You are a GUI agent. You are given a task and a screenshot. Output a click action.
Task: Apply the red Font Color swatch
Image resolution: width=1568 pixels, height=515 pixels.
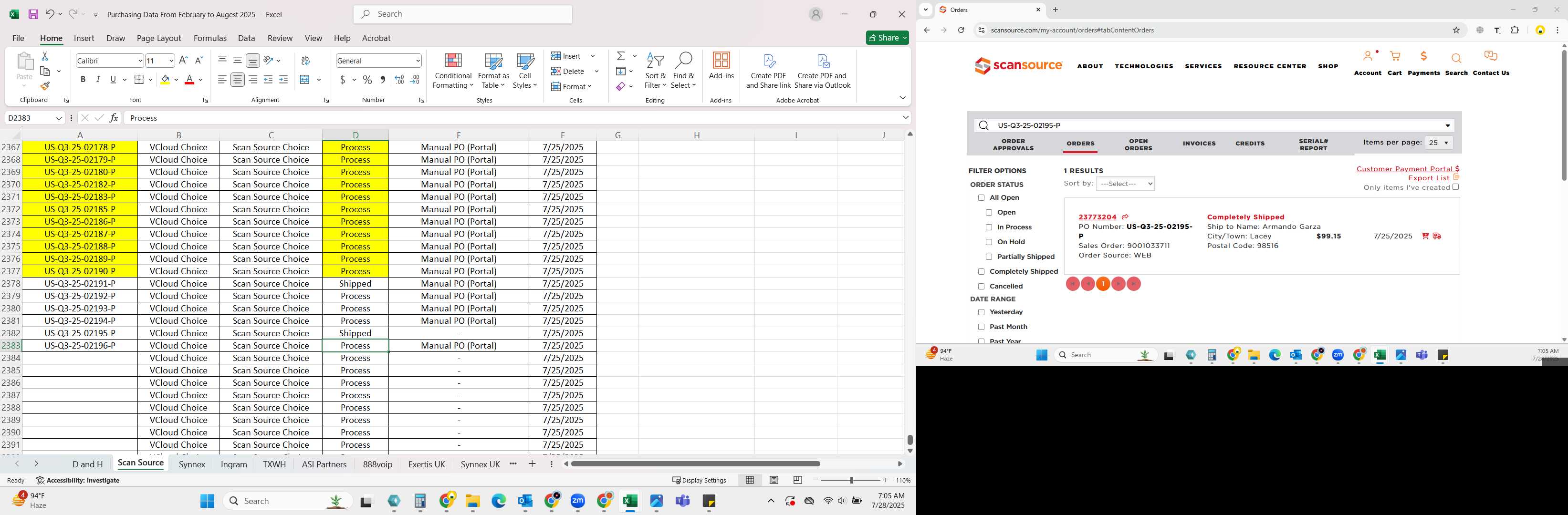[189, 80]
